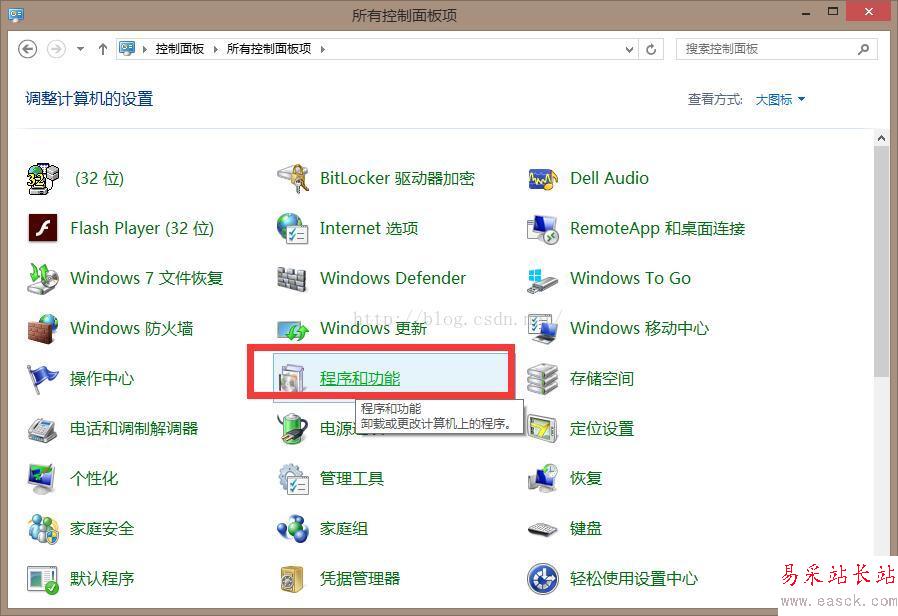This screenshot has height=616, width=898.
Task: Open the Windows 防火墙 icon
Action: click(43, 328)
